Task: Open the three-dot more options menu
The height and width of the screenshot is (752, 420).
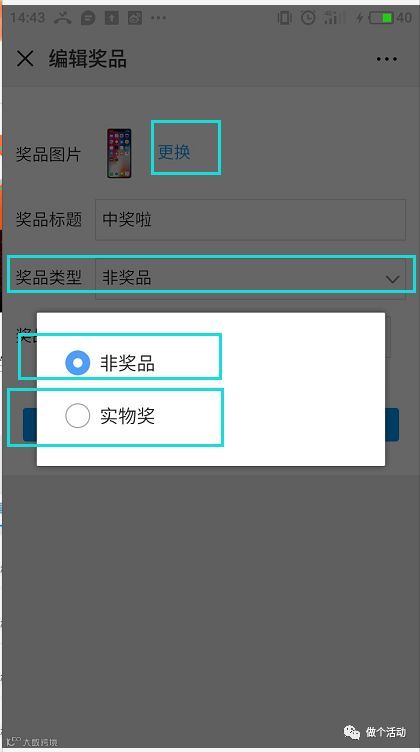Action: (x=386, y=59)
